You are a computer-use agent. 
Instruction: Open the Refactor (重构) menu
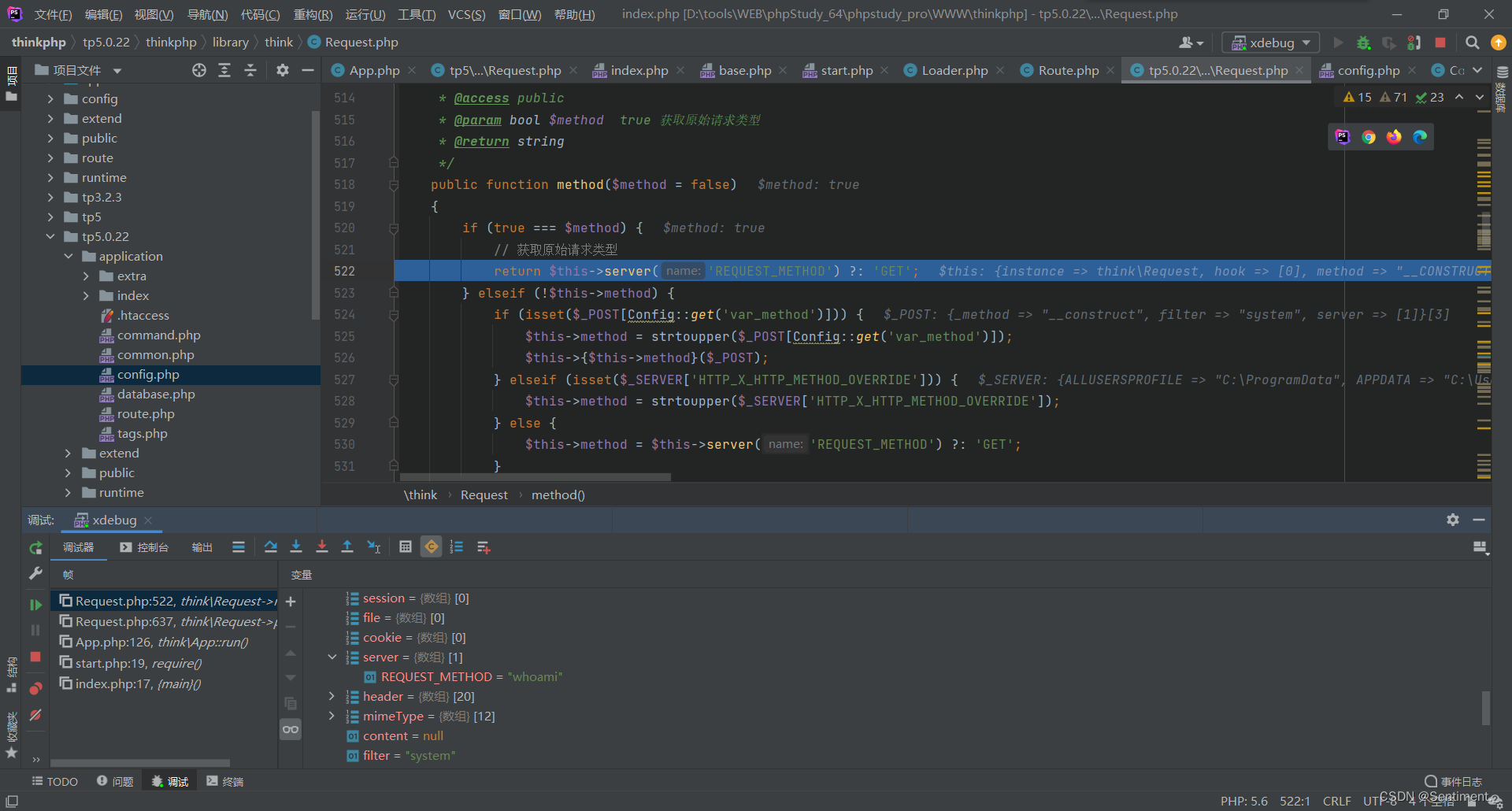tap(313, 15)
